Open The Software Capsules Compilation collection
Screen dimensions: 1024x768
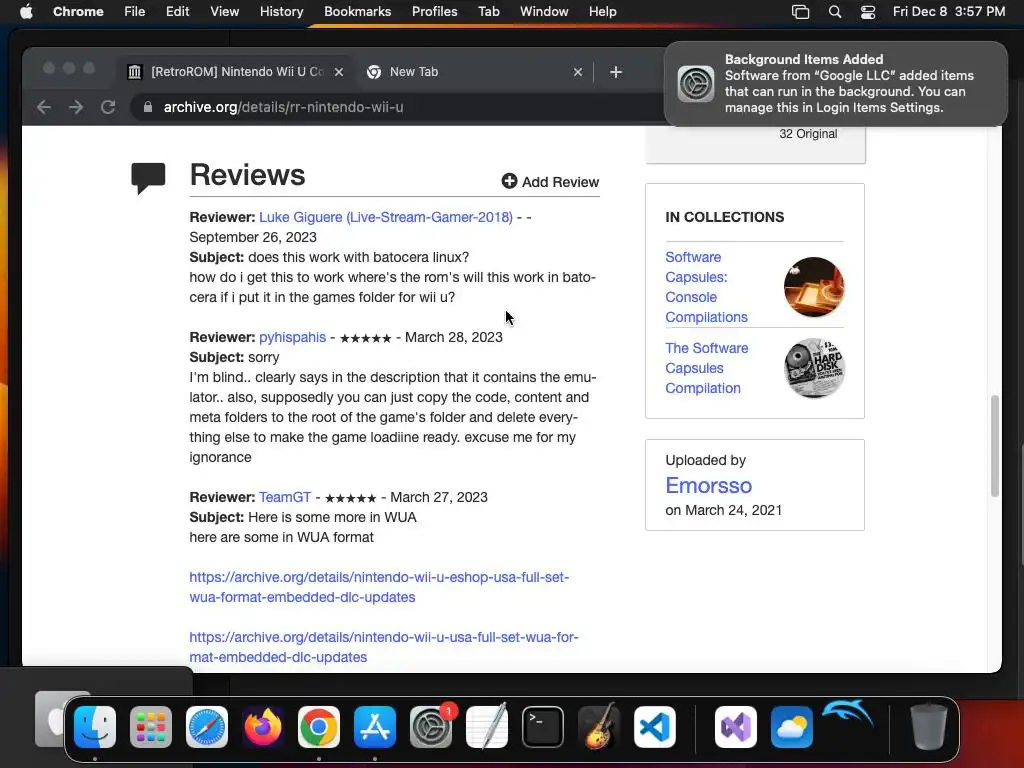coord(707,368)
